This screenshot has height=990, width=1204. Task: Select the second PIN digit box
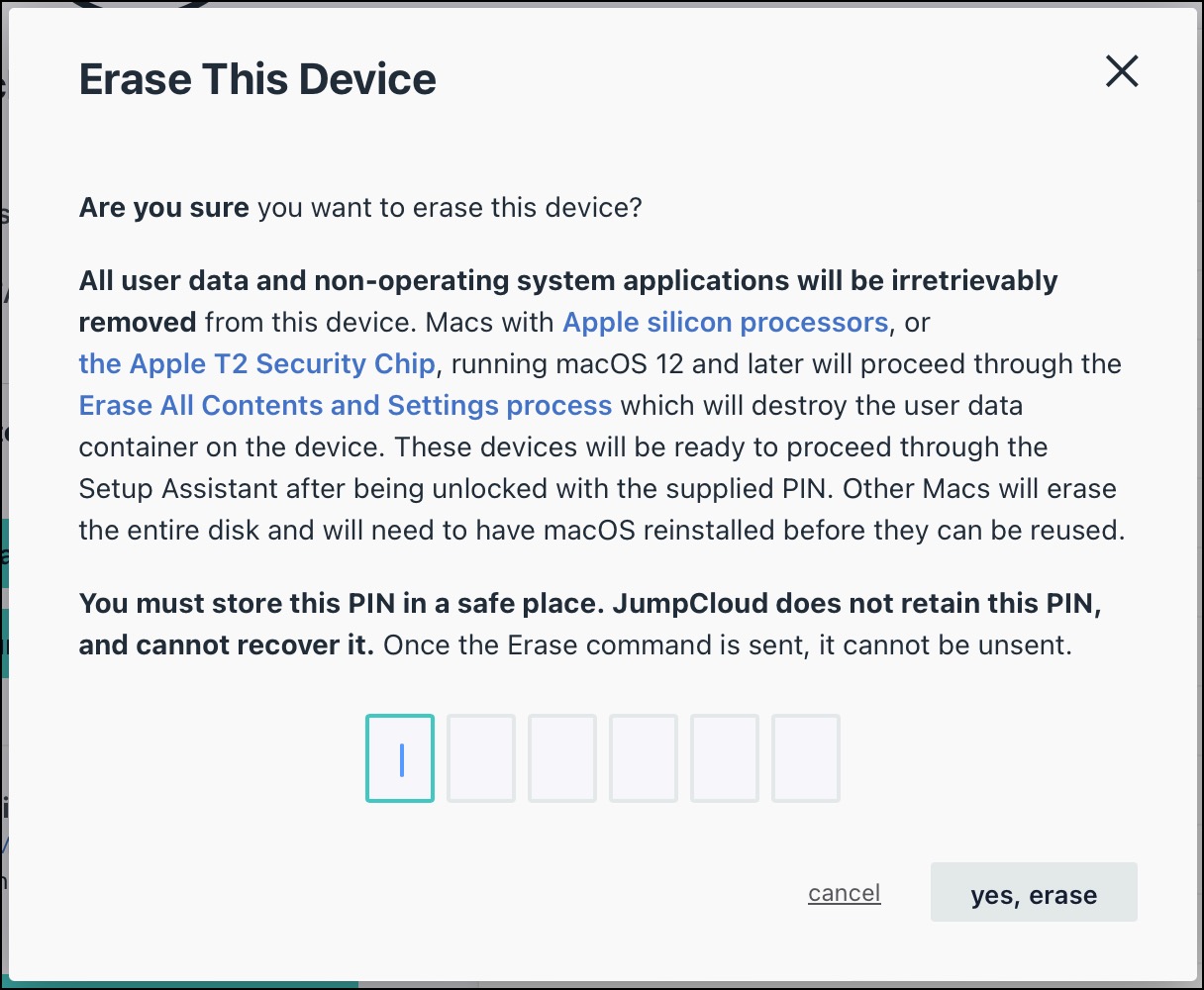pos(481,758)
